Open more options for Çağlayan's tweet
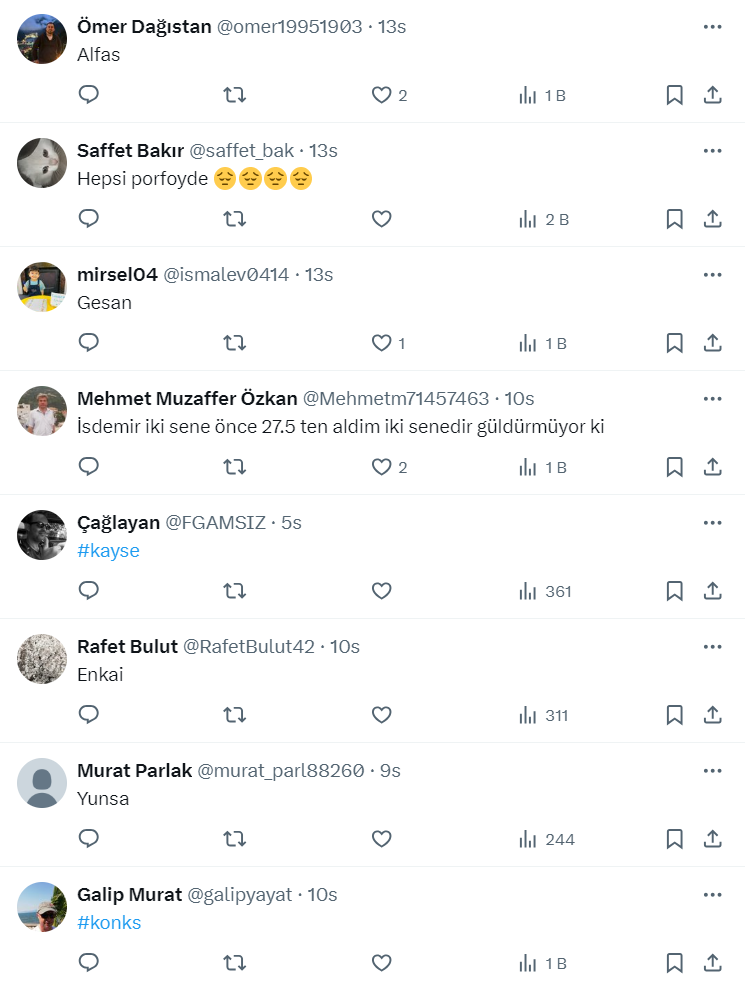The width and height of the screenshot is (745, 988). coord(712,522)
